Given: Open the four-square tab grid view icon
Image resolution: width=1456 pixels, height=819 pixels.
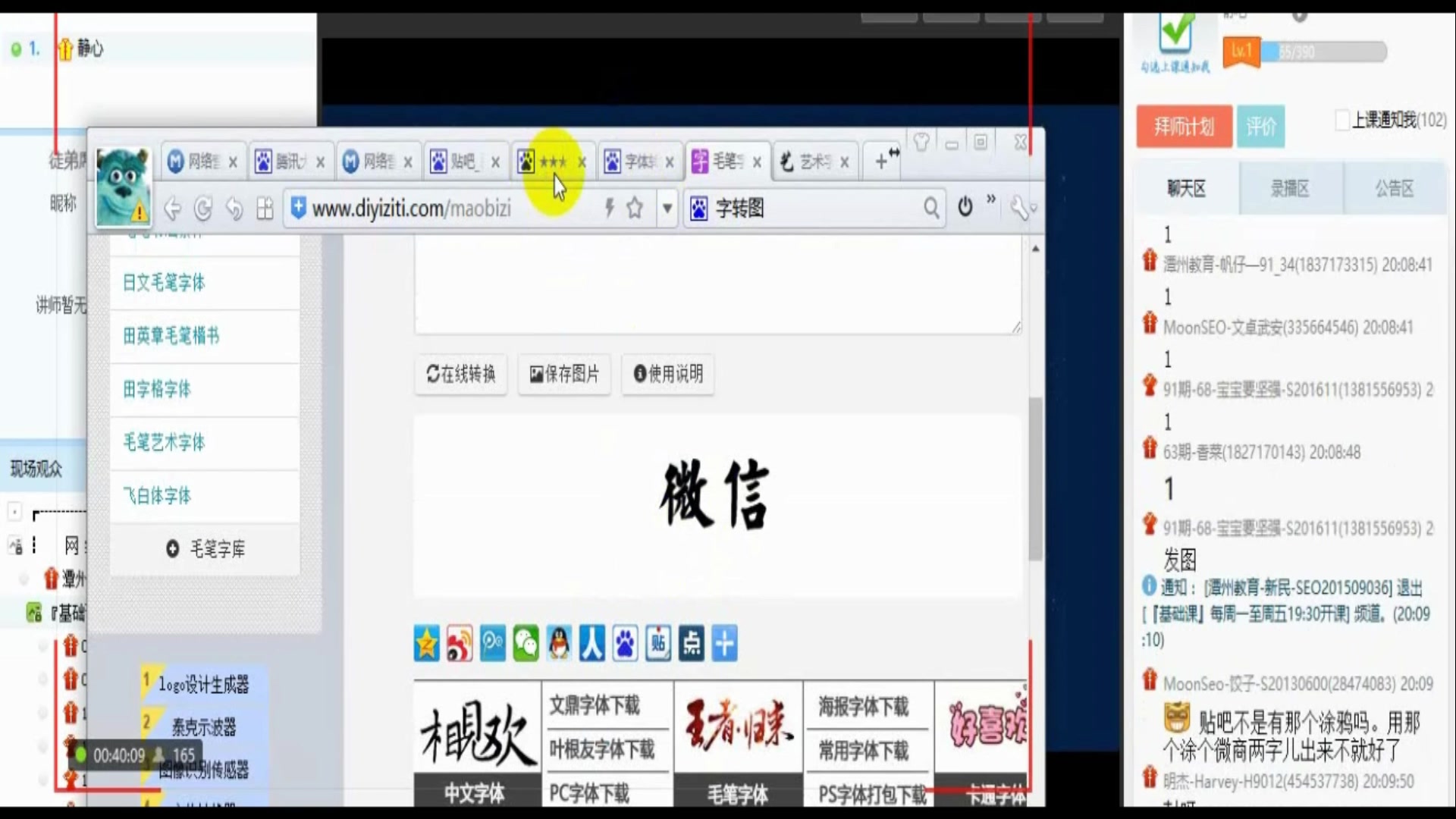Looking at the screenshot, I should pyautogui.click(x=265, y=208).
